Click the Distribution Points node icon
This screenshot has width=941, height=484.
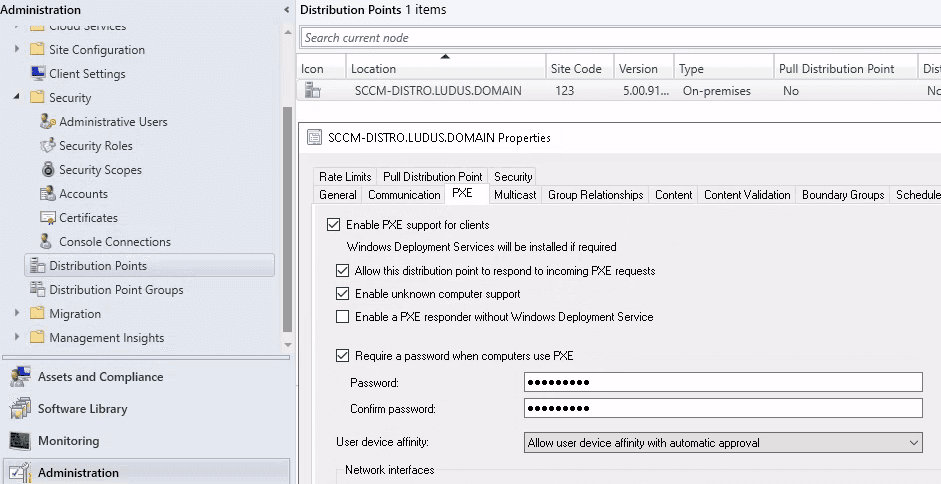tap(38, 265)
